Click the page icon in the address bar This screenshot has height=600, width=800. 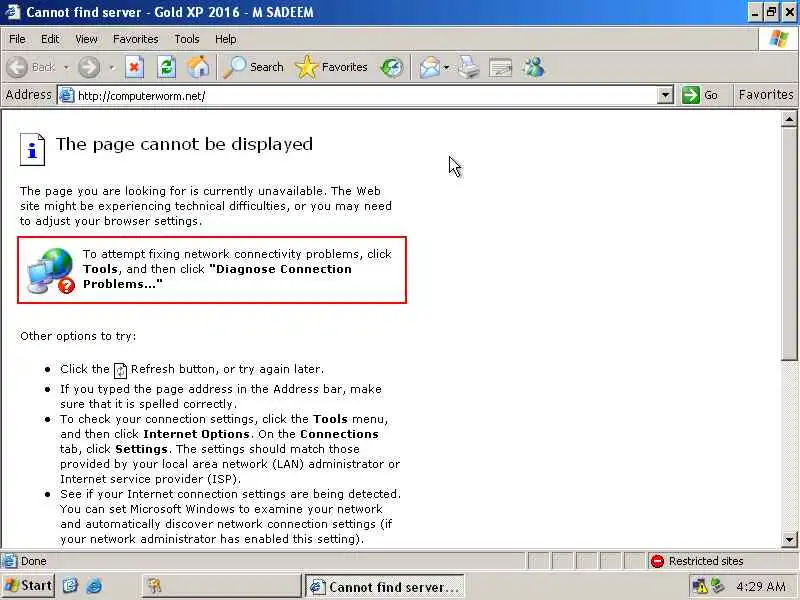click(x=67, y=95)
